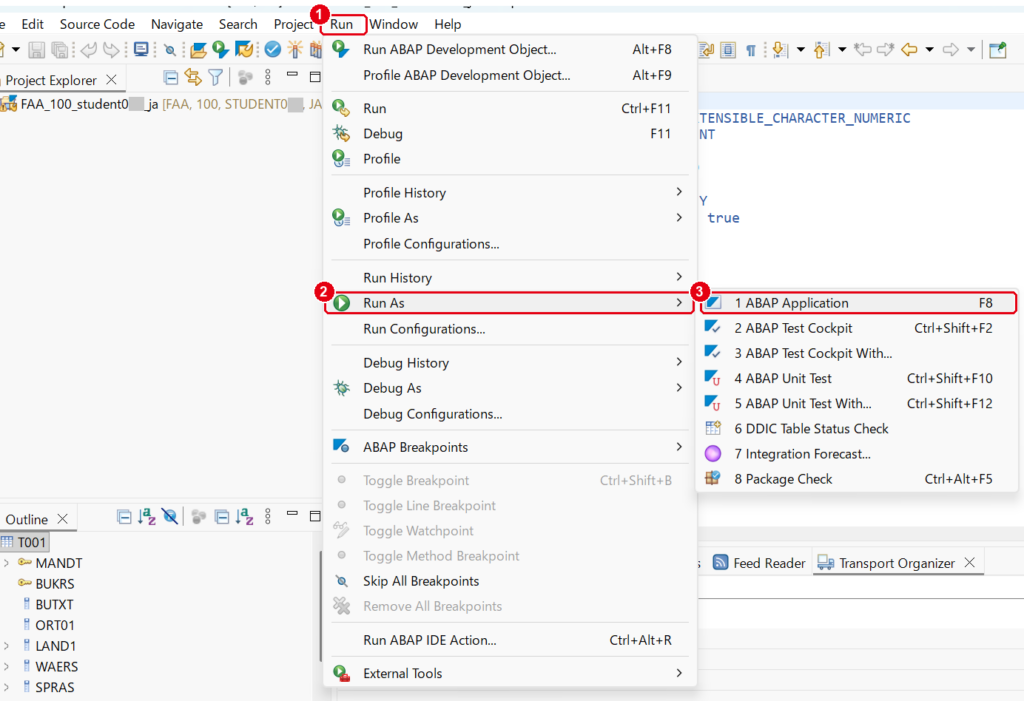Screen dimensions: 1024x701
Task: Click the Save All icon in toolbar
Action: click(x=59, y=50)
